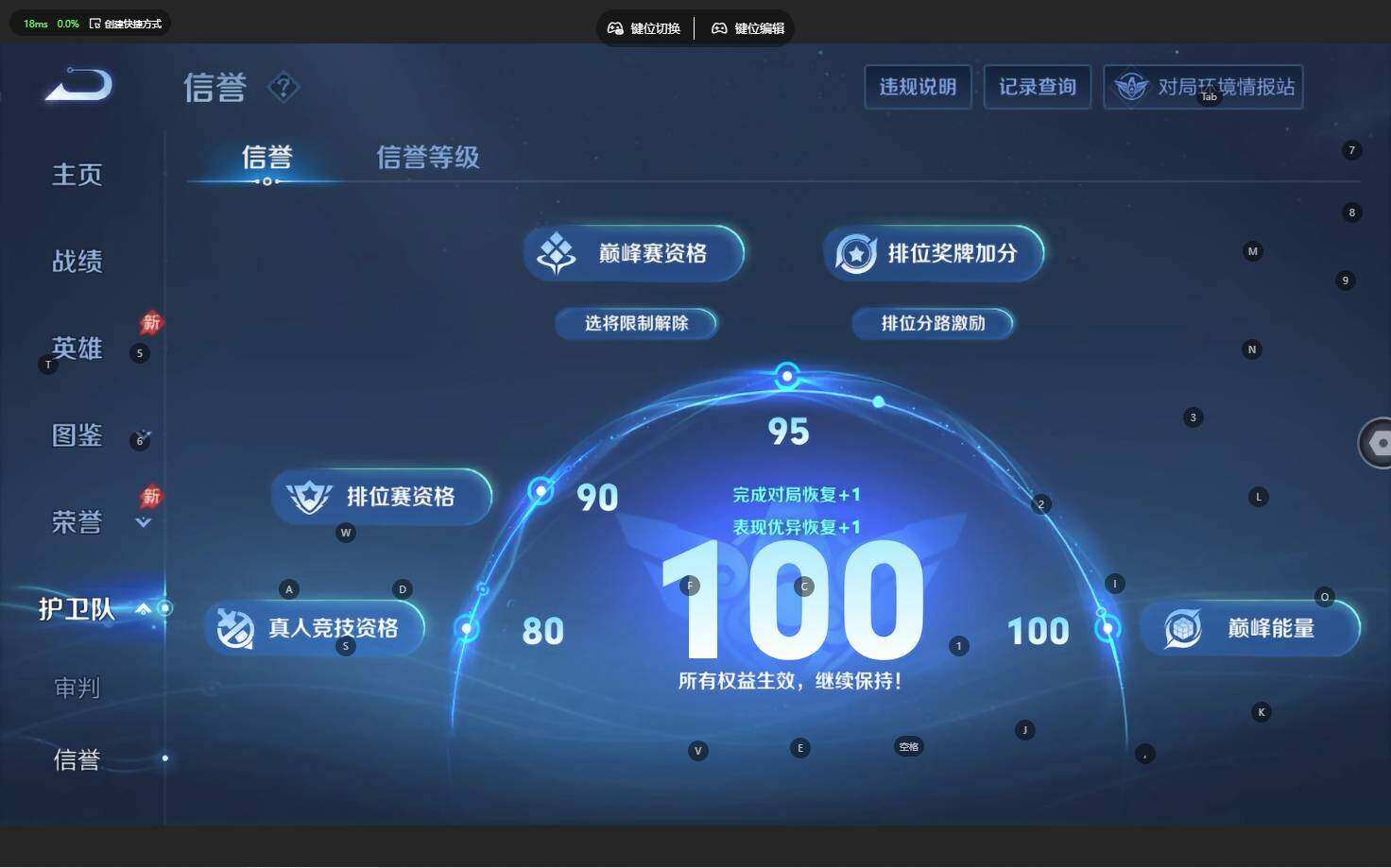
Task: Click the Tab key mapping marker
Action: pos(1210,96)
